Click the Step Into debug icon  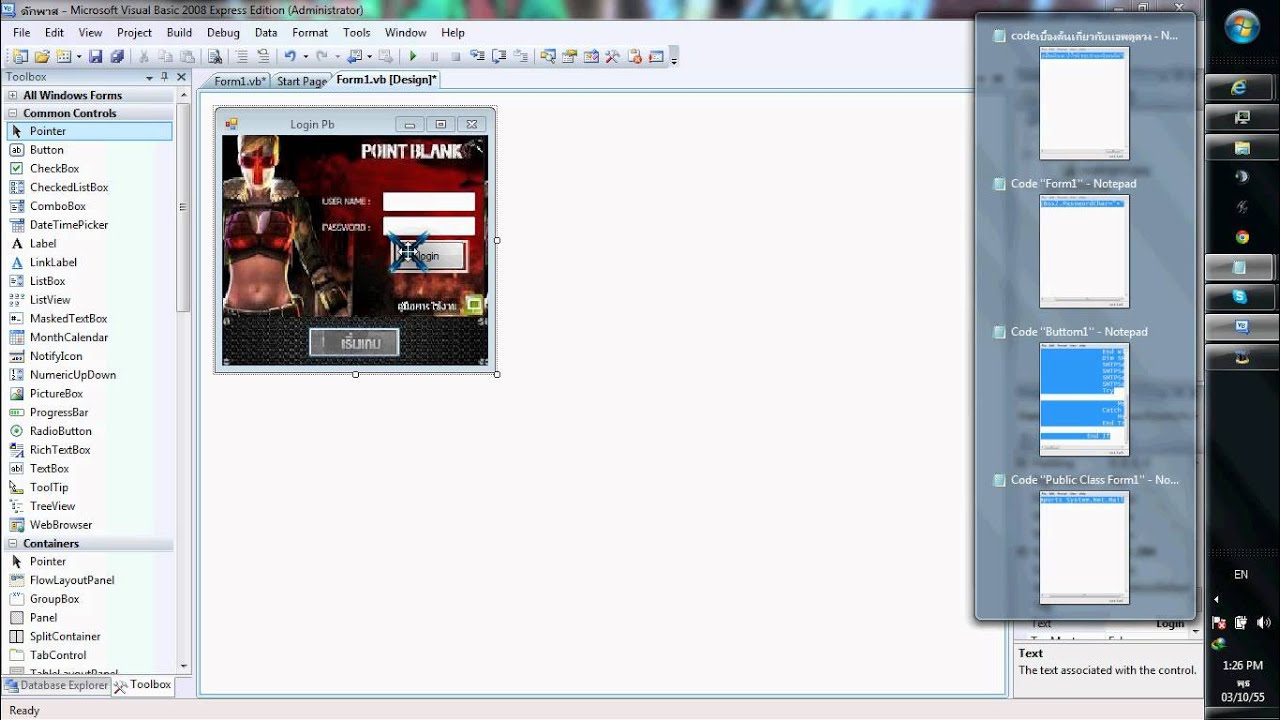[x=478, y=57]
